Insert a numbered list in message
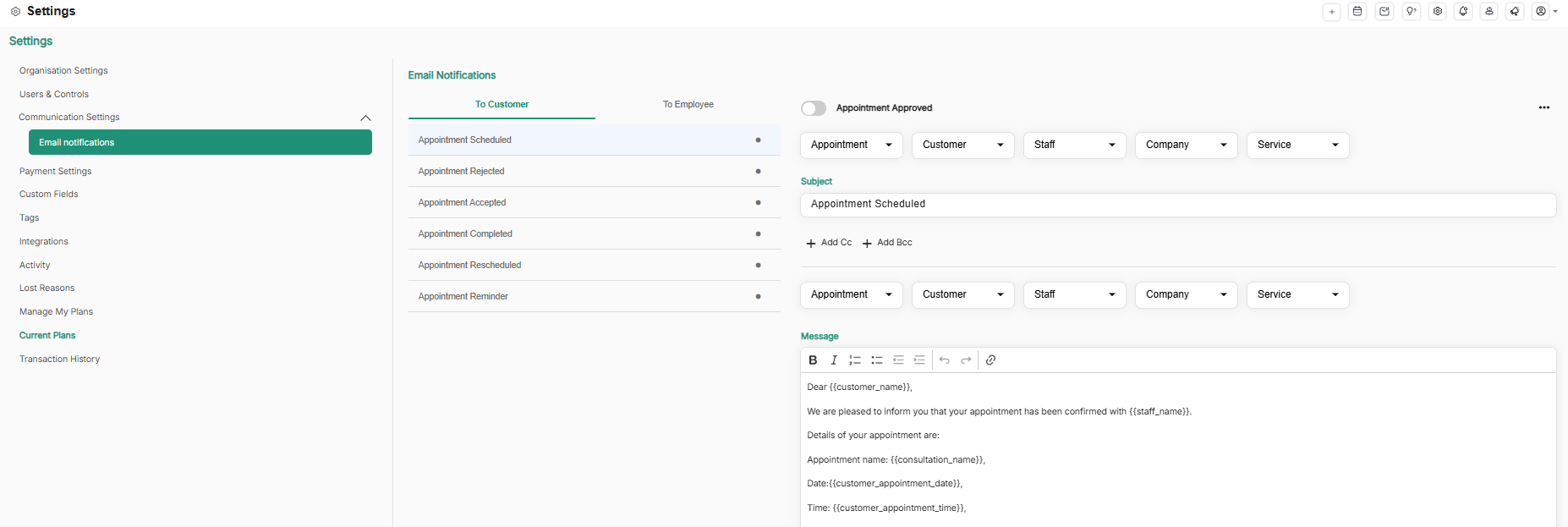 (855, 360)
